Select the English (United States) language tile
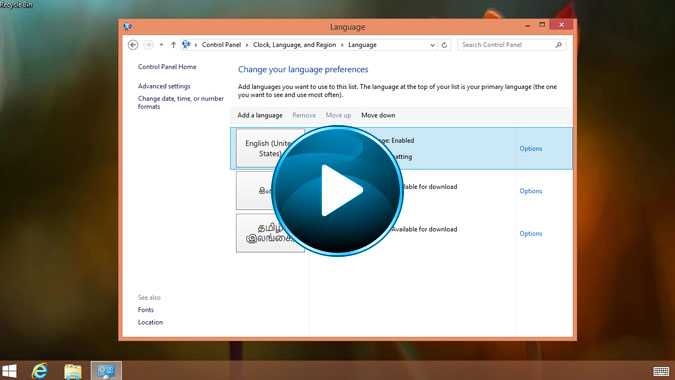The image size is (675, 380). [270, 148]
